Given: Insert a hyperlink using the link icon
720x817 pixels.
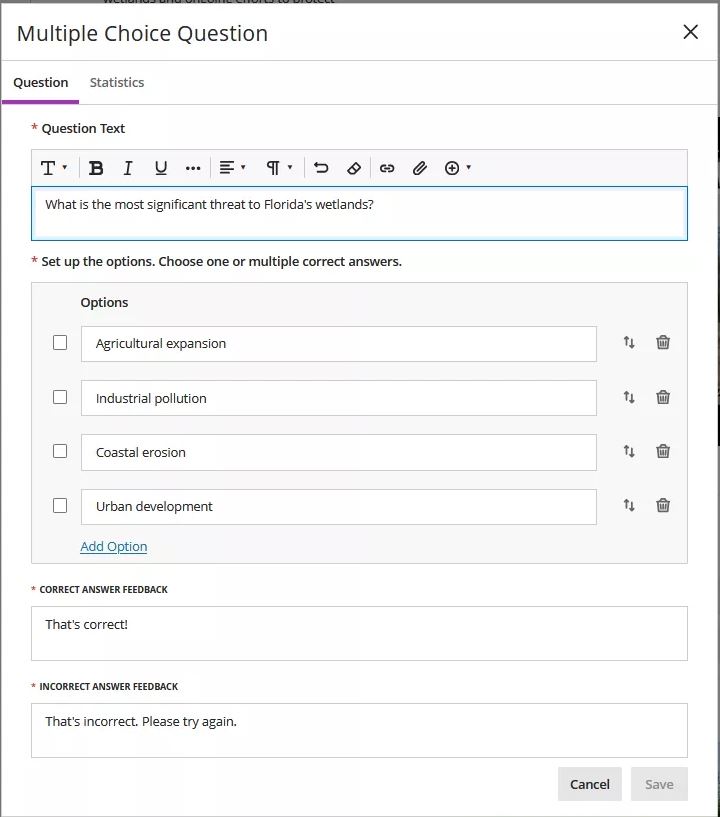Looking at the screenshot, I should point(387,168).
